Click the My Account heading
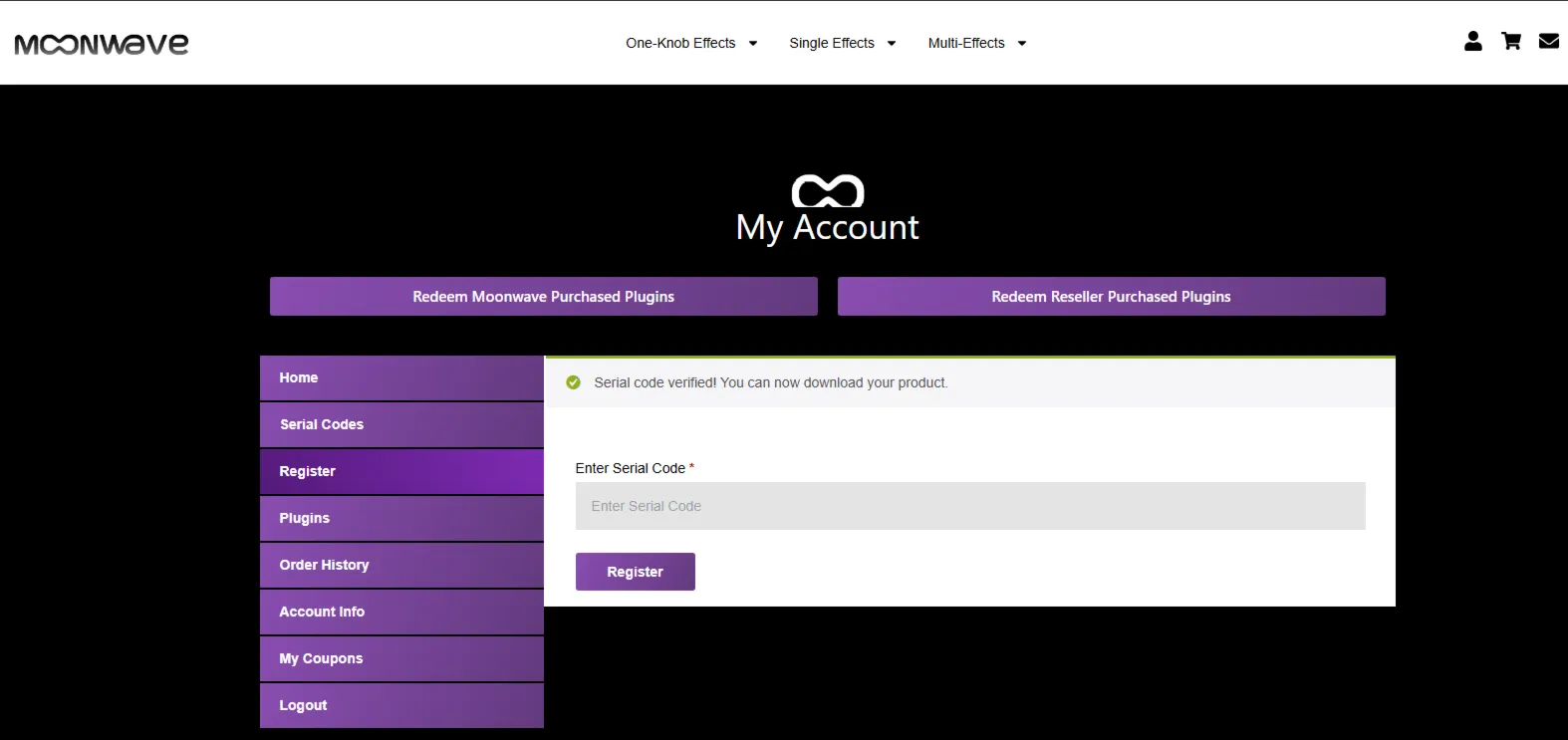Viewport: 1568px width, 740px height. point(828,228)
